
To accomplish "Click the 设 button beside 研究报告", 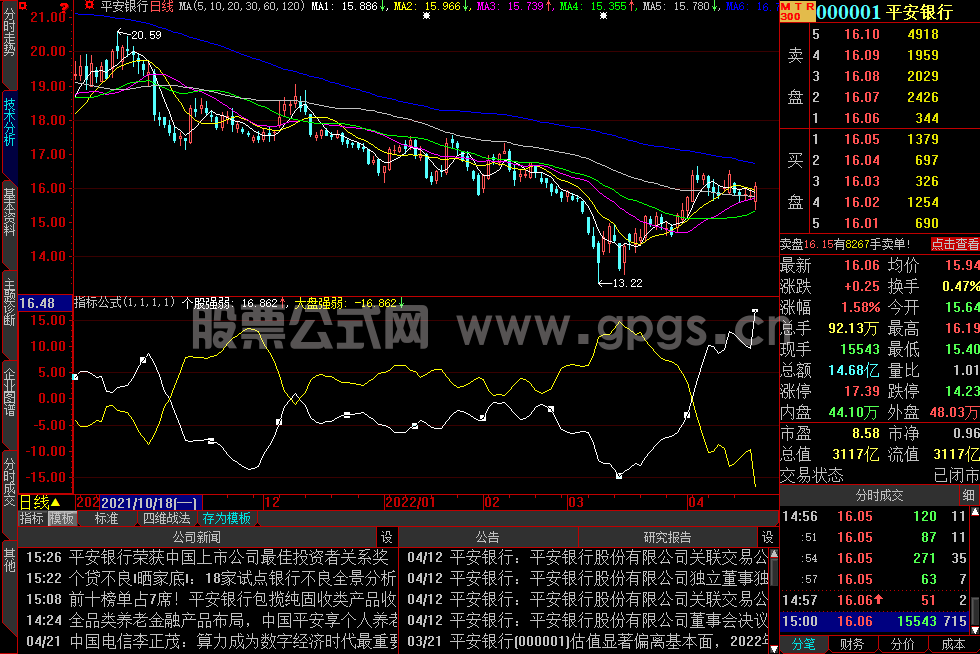I will point(768,537).
